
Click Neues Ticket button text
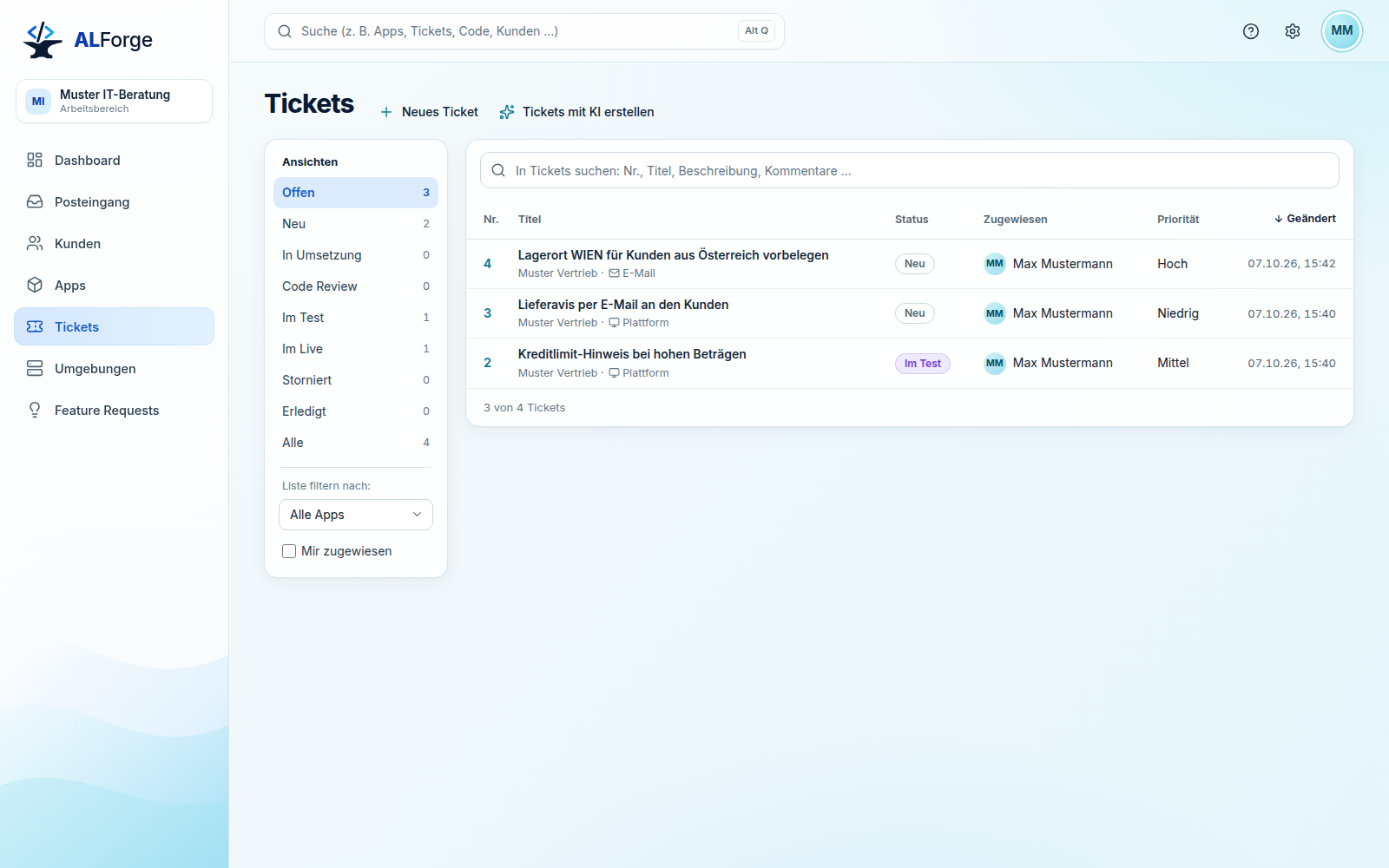pos(440,112)
